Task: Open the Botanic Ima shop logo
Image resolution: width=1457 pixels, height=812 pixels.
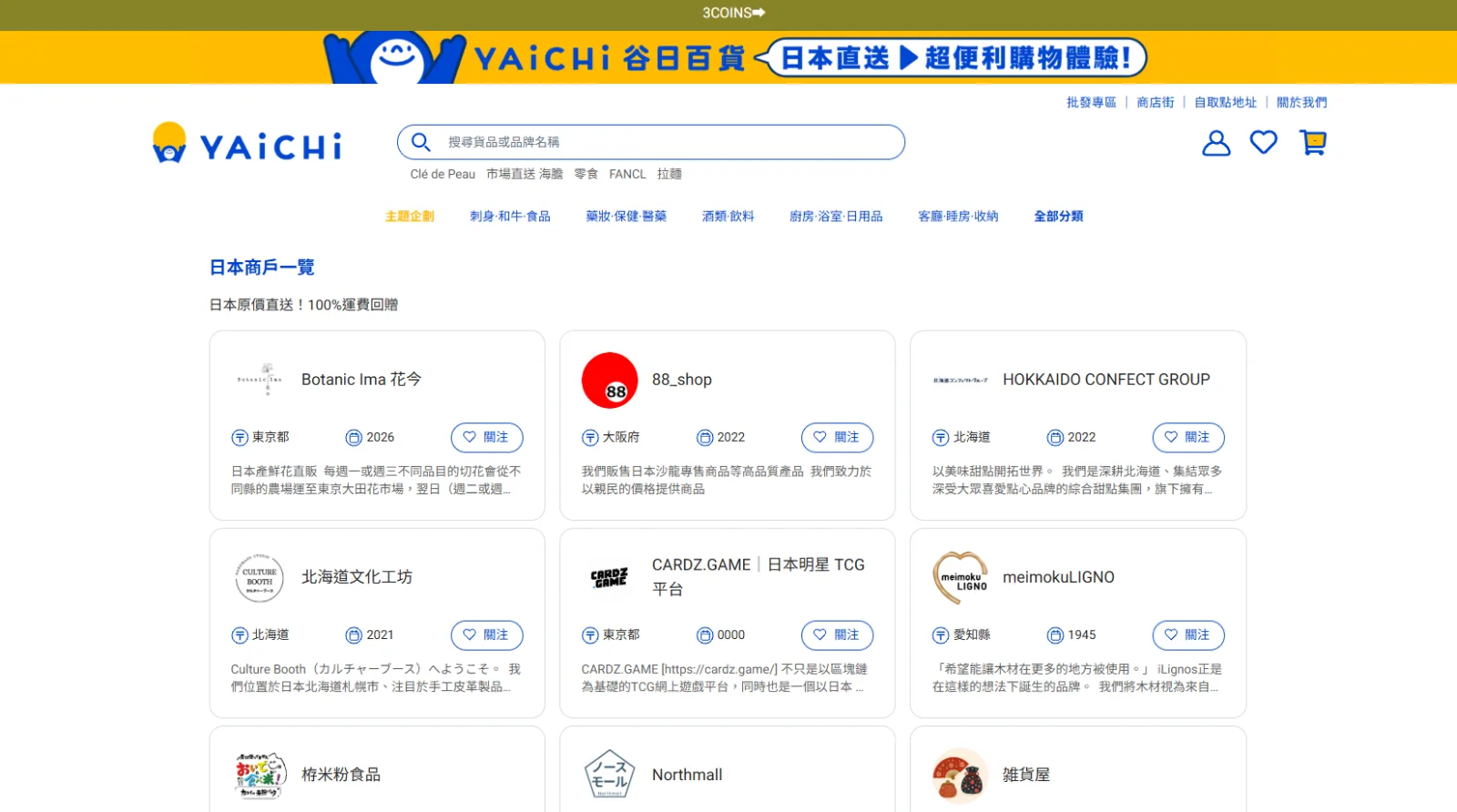Action: (260, 380)
